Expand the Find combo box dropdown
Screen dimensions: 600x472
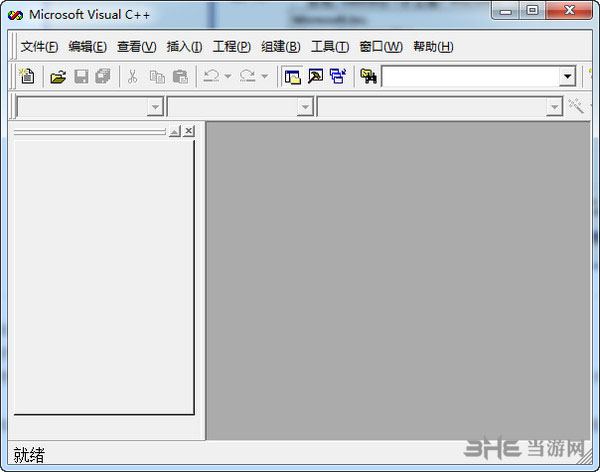pyautogui.click(x=567, y=77)
